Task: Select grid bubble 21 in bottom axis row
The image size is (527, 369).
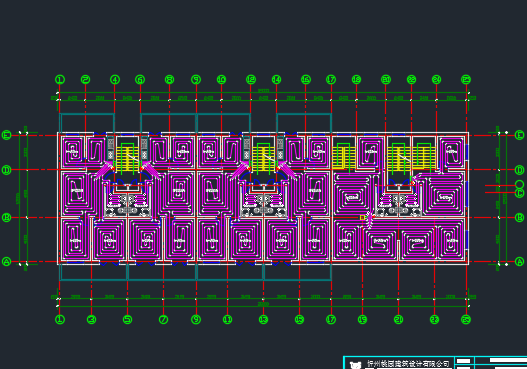Action: [x=398, y=319]
